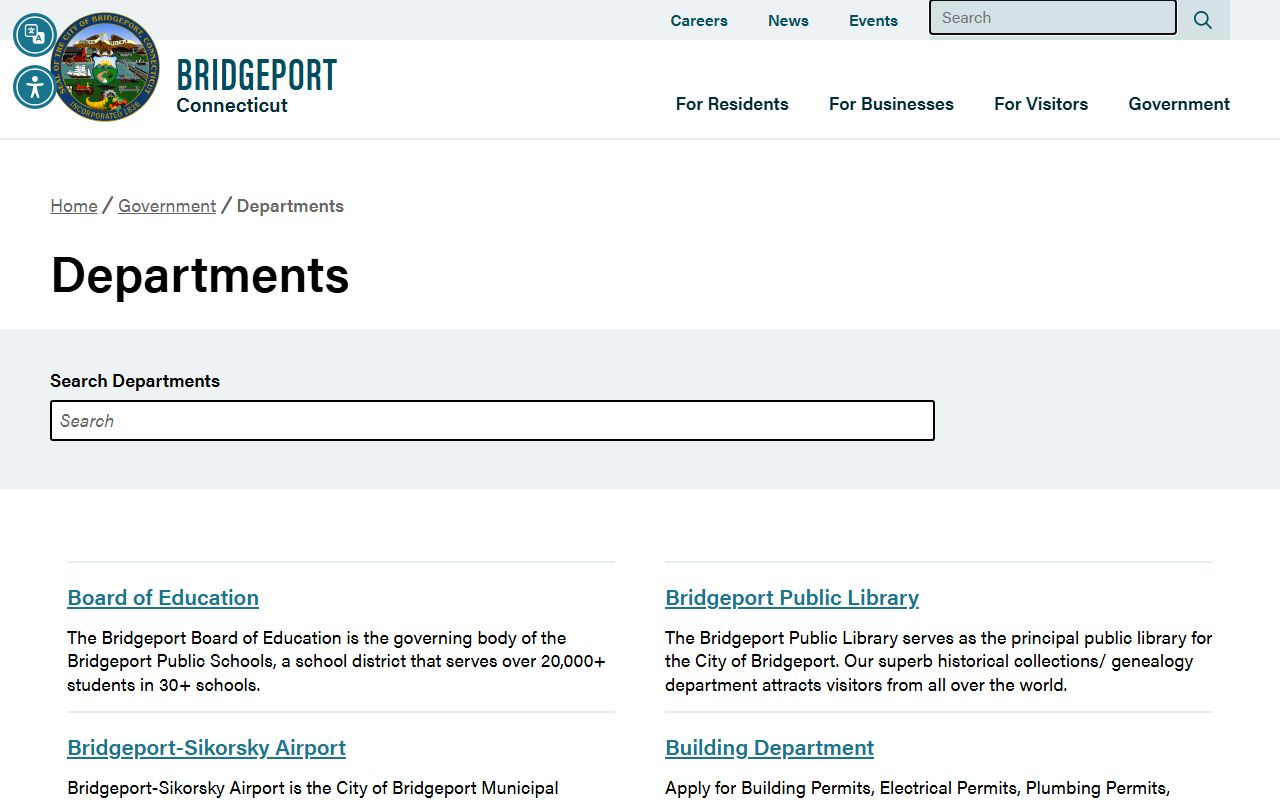Open the Careers link
The width and height of the screenshot is (1280, 800).
(x=699, y=20)
